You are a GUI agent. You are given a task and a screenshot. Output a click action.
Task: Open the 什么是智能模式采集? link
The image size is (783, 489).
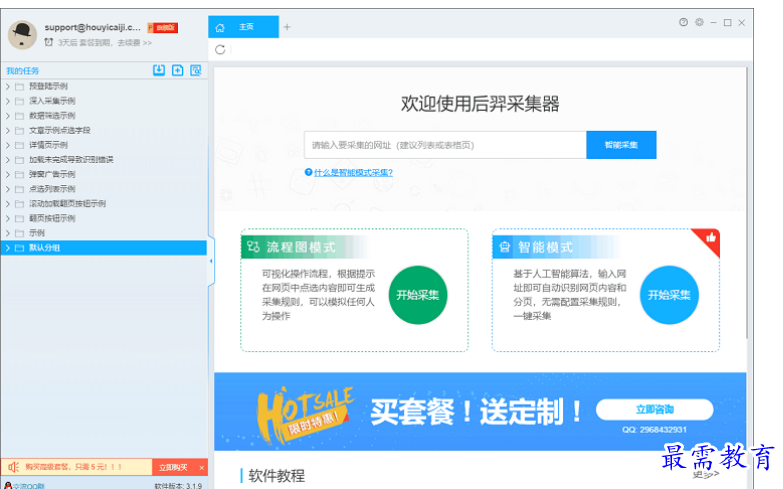coord(353,172)
